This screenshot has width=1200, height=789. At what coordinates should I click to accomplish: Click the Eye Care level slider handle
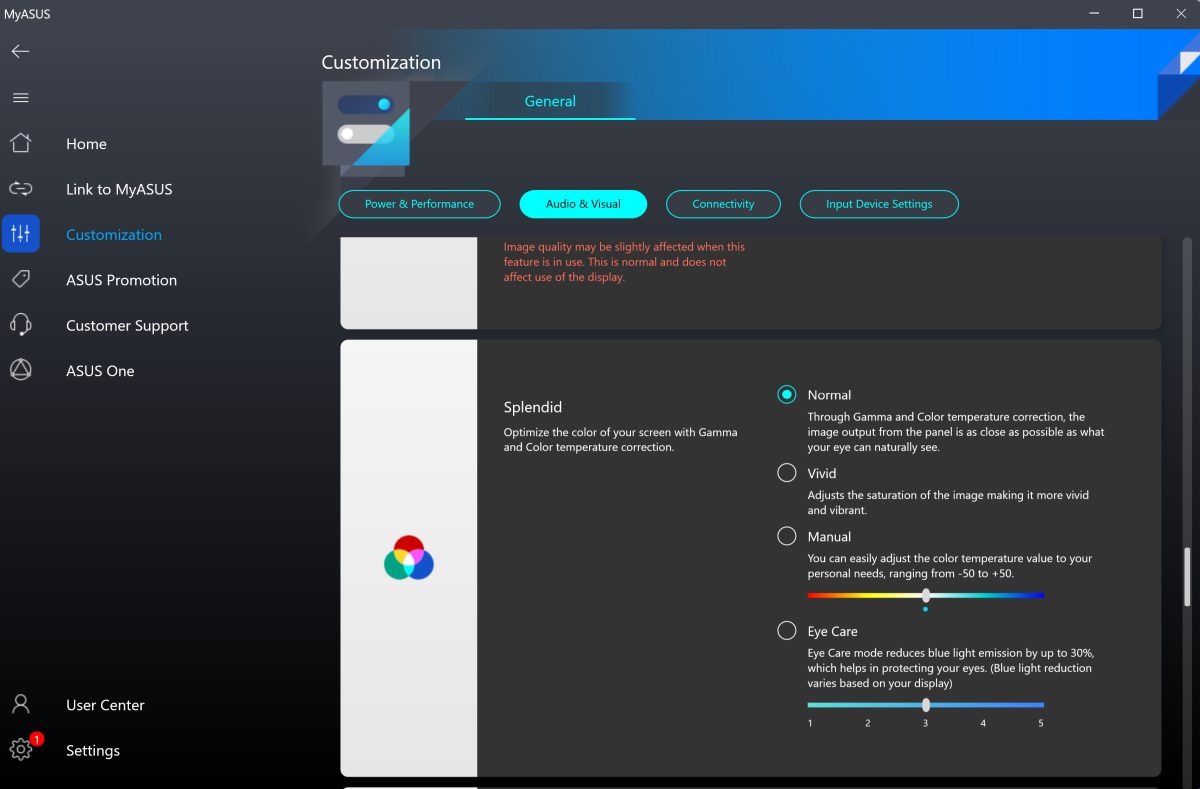tap(926, 705)
